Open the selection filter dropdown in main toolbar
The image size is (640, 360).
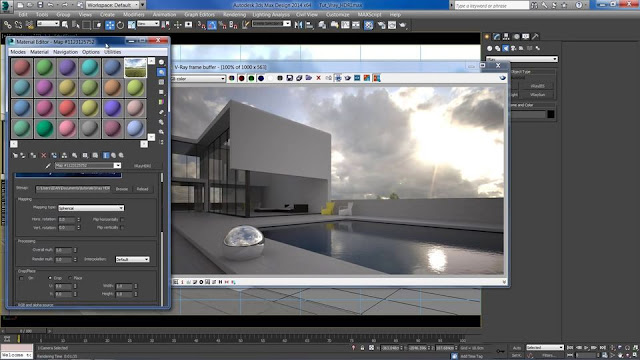[48, 24]
